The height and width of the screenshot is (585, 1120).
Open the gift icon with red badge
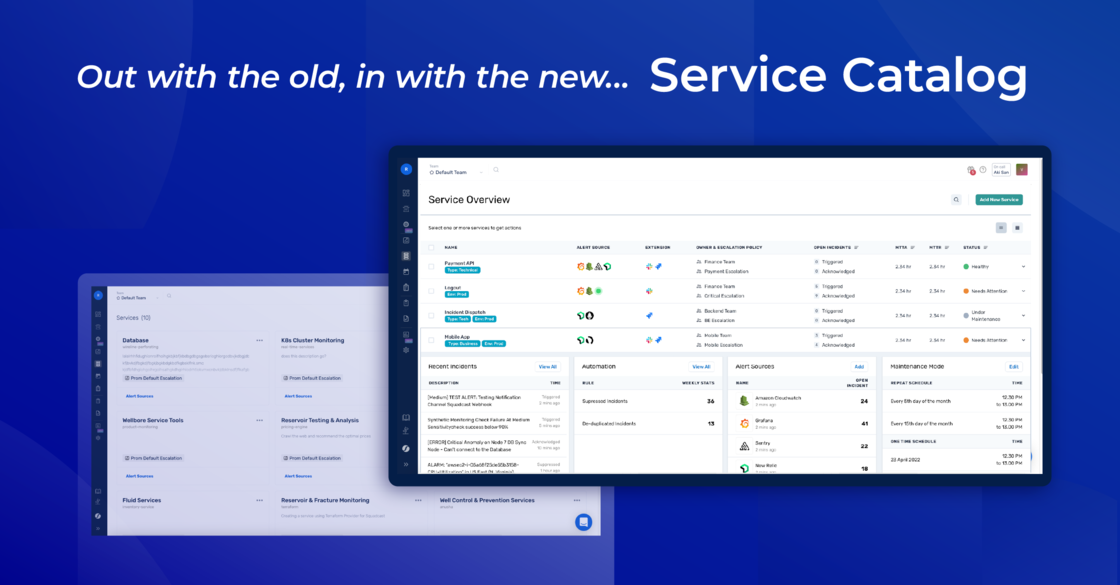tap(971, 170)
